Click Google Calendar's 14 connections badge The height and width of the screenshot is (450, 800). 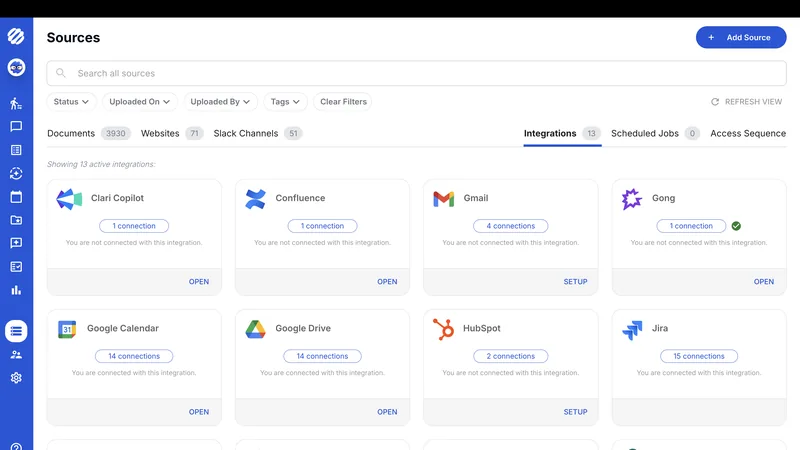pos(134,356)
